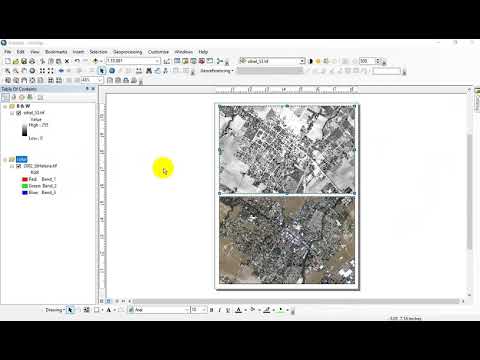The image size is (480, 360).
Task: Select the Zoom In tool
Action: 7,71
